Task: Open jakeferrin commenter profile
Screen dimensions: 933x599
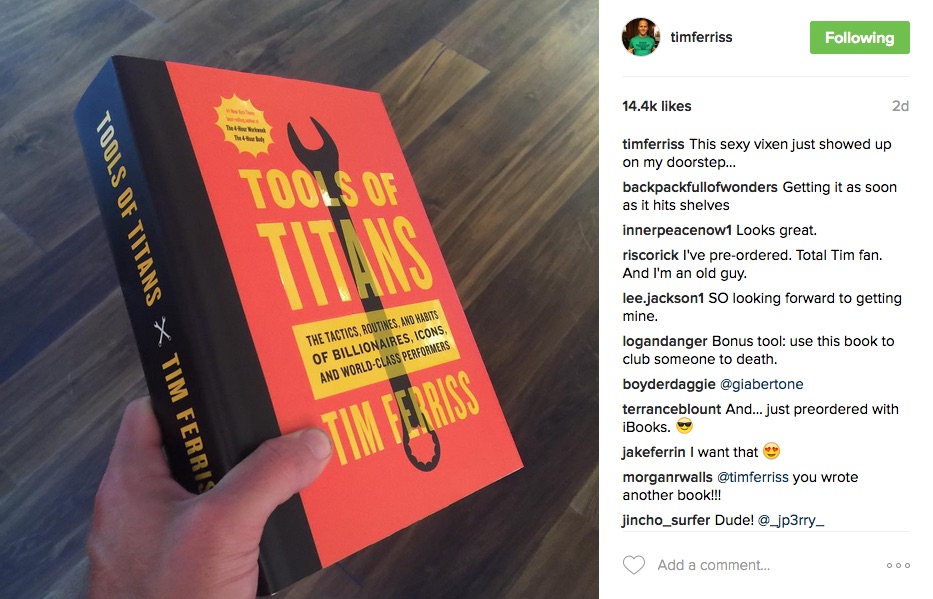Action: coord(654,452)
